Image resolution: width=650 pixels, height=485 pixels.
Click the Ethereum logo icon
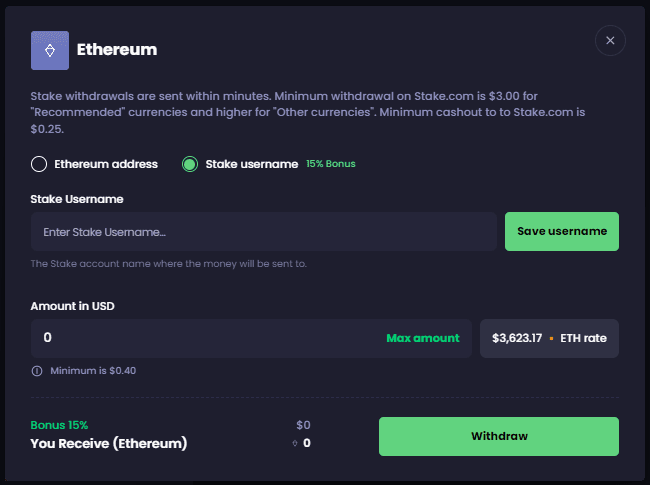tap(50, 50)
